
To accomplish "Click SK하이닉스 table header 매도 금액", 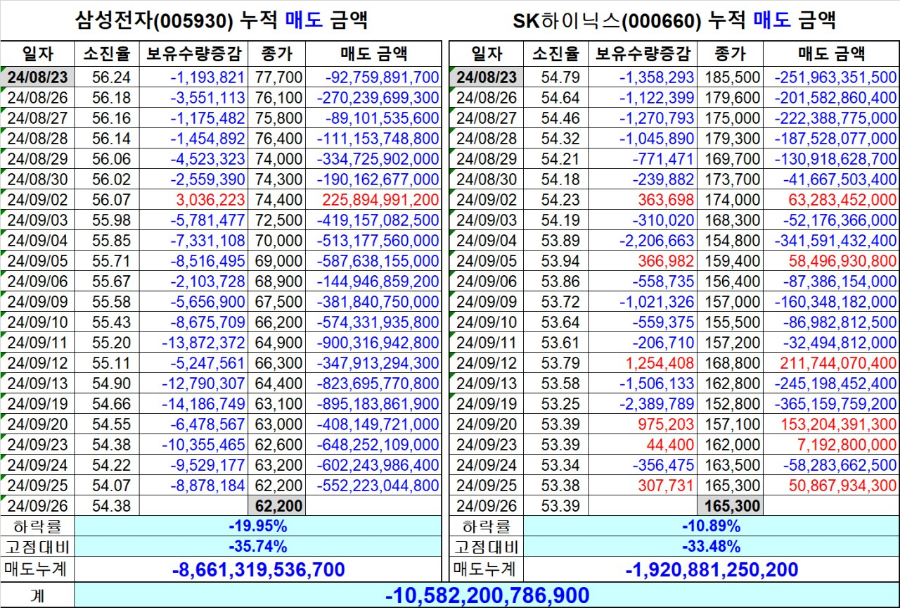I will pyautogui.click(x=831, y=54).
